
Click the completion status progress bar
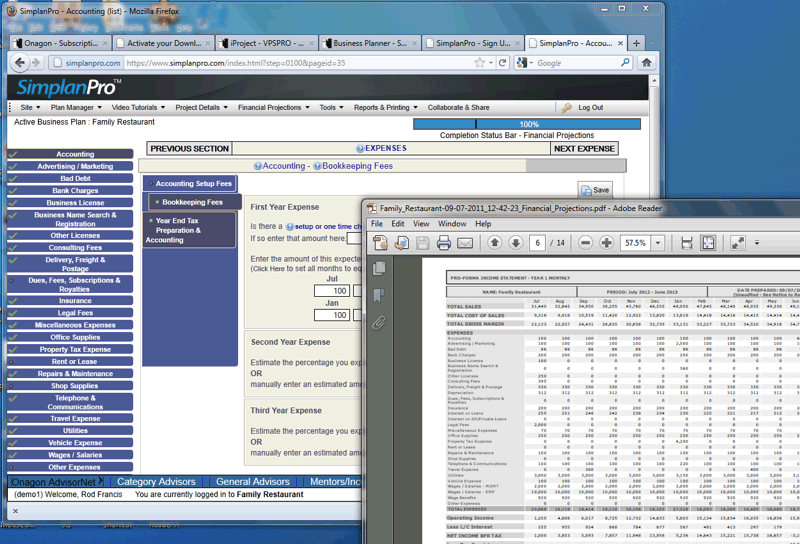click(527, 124)
